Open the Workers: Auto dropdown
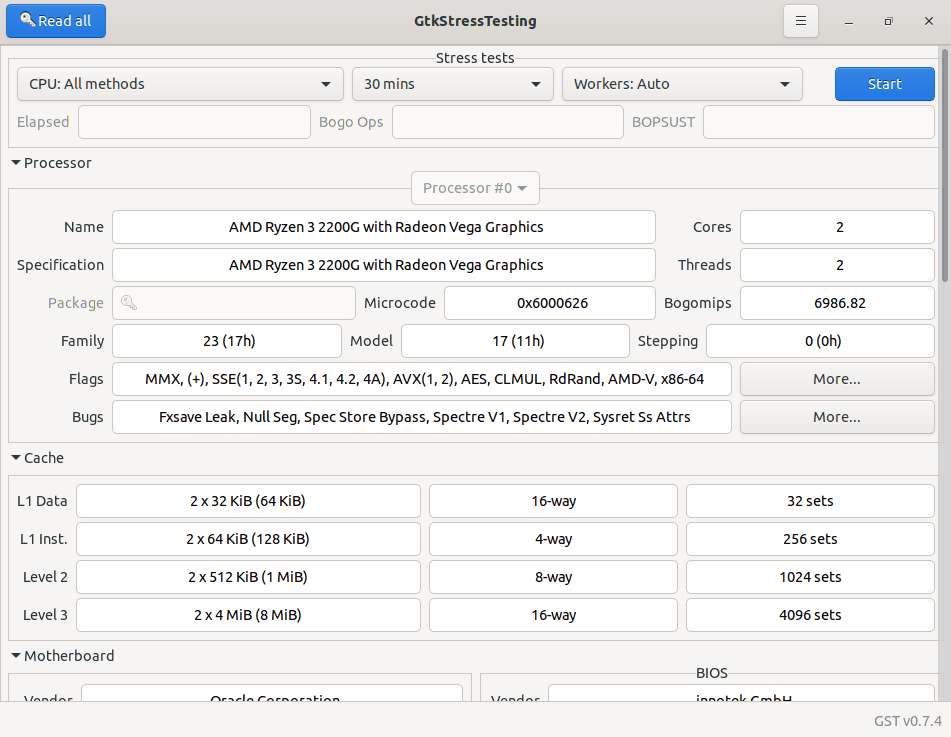This screenshot has height=737, width=951. point(682,84)
